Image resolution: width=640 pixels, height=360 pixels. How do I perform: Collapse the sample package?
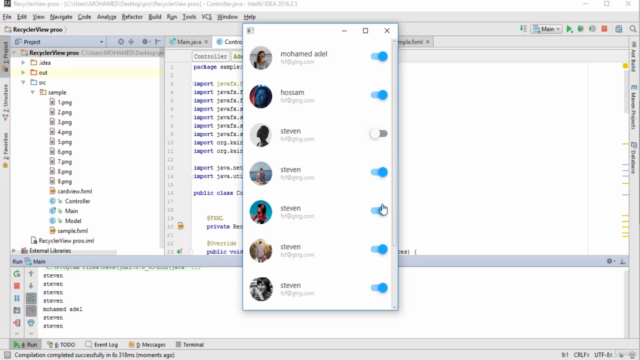coord(33,92)
